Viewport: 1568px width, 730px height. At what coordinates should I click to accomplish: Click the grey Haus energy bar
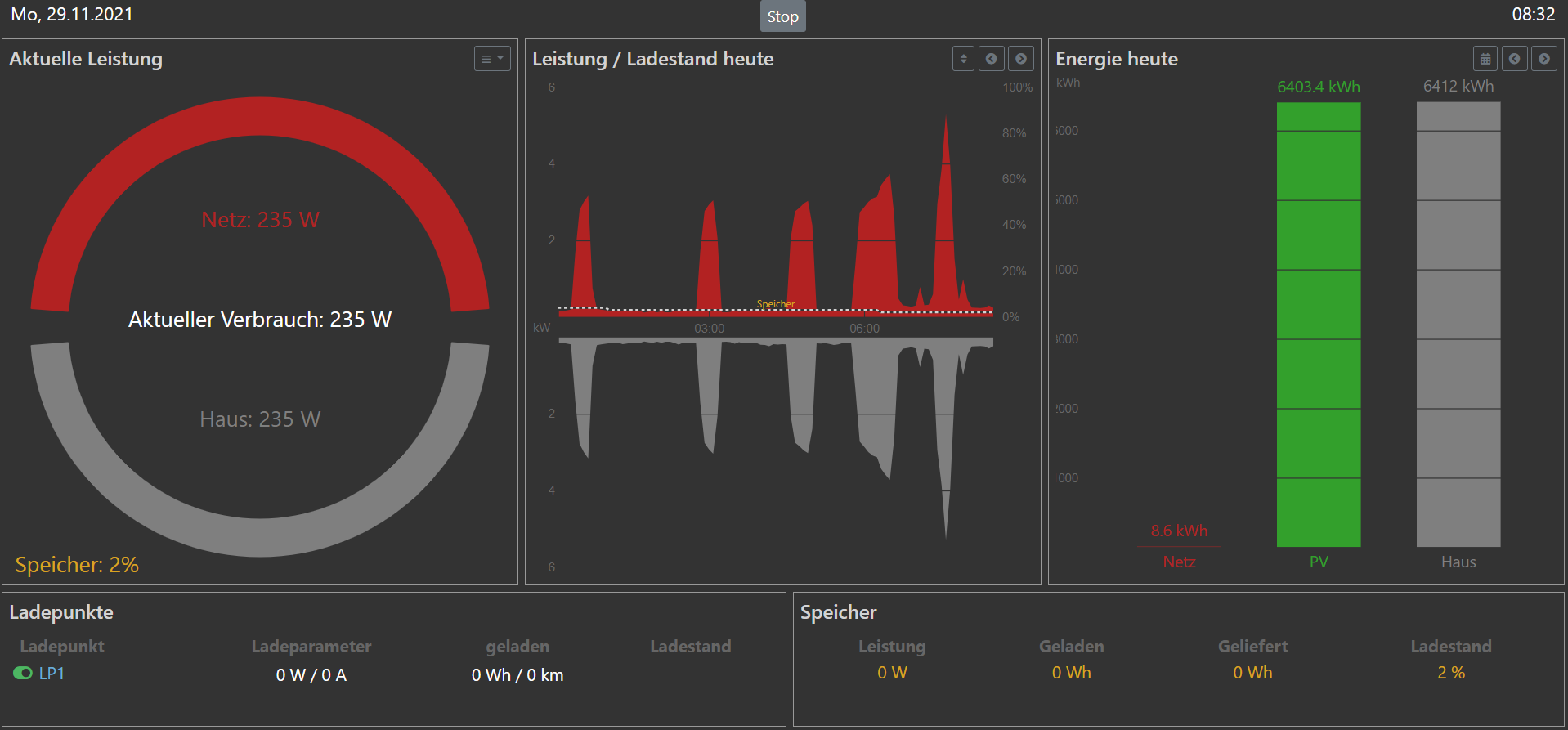tap(1458, 327)
